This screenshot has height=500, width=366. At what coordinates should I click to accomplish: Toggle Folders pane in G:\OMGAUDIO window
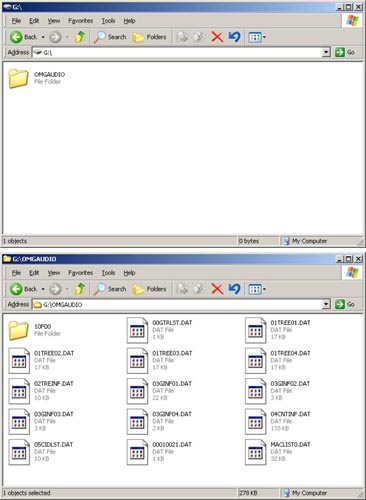[x=149, y=289]
